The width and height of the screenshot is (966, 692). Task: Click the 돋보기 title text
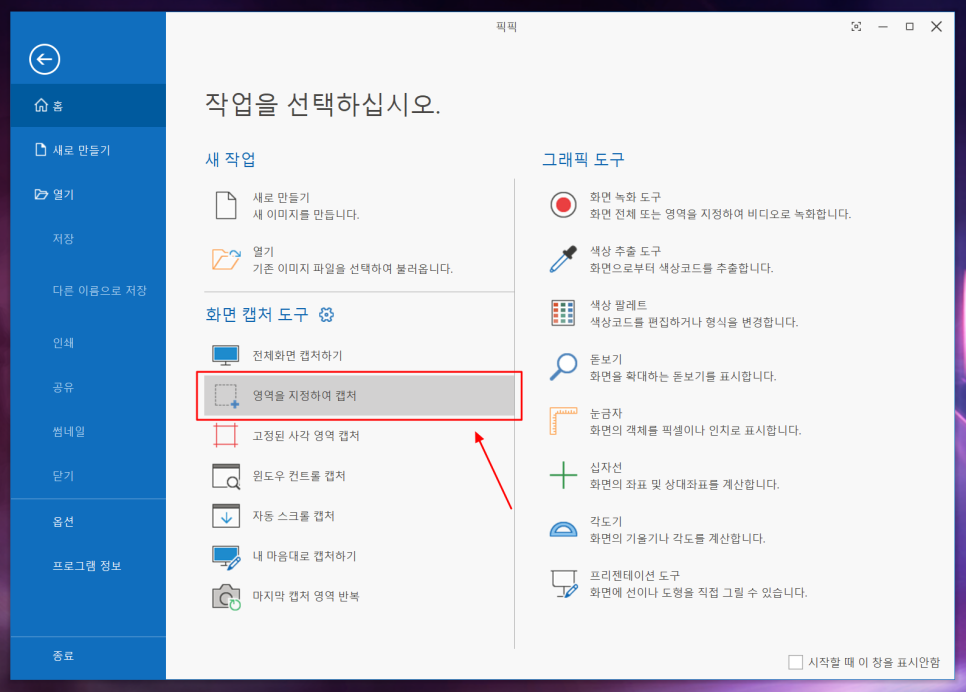click(606, 359)
